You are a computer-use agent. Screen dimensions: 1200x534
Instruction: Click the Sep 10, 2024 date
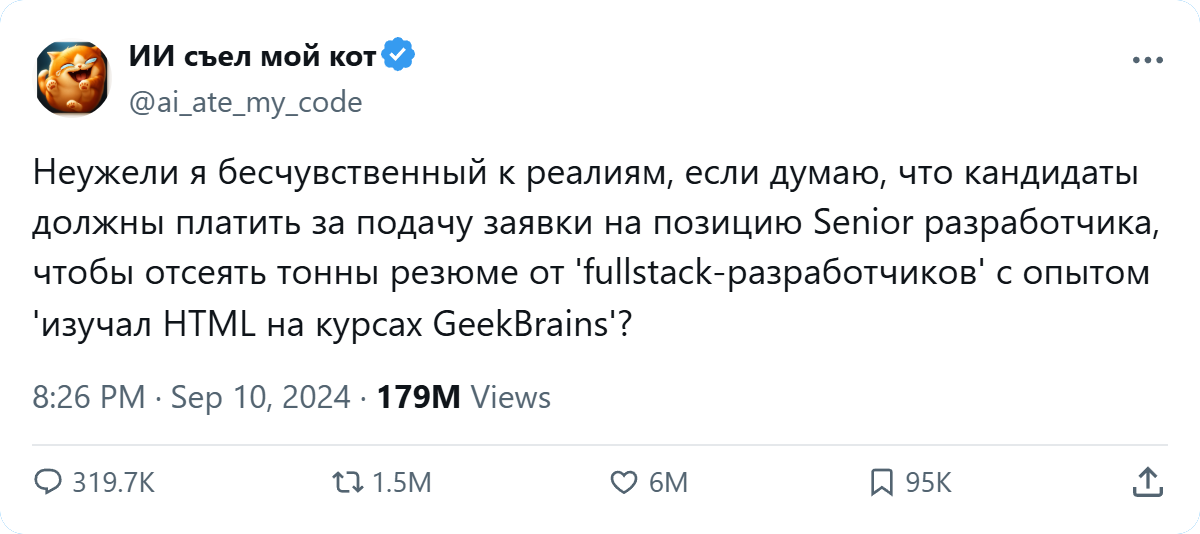(261, 397)
